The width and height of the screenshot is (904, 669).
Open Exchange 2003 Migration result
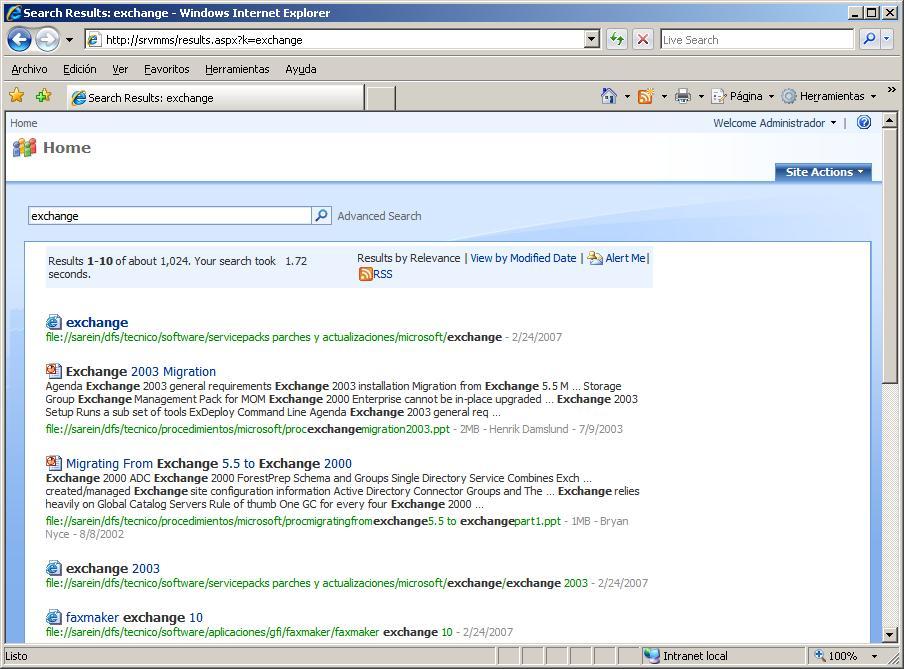(x=141, y=371)
